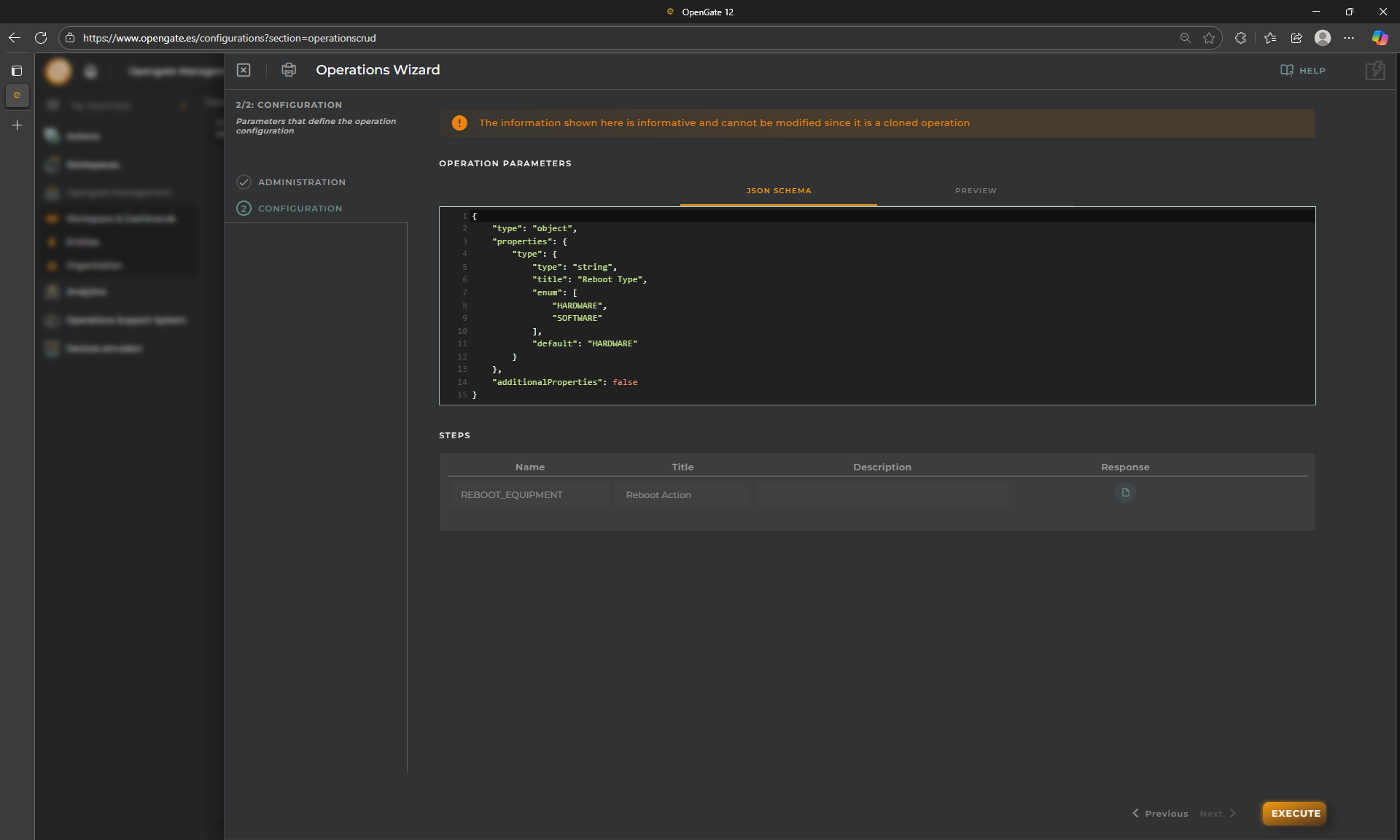Open the browser settings ellipsis menu
Viewport: 1400px width, 840px height.
coord(1349,38)
